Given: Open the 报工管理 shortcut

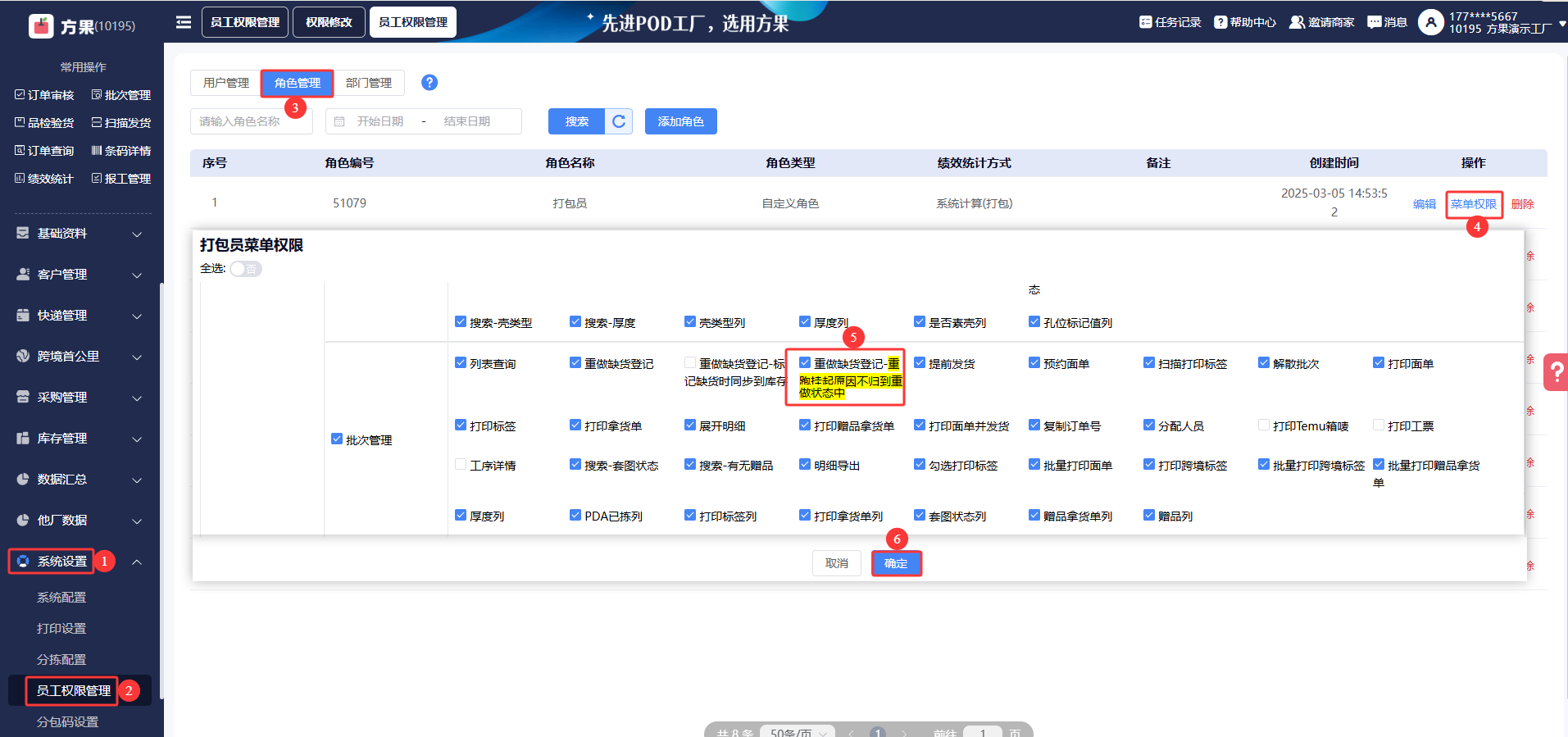Looking at the screenshot, I should coord(121,179).
